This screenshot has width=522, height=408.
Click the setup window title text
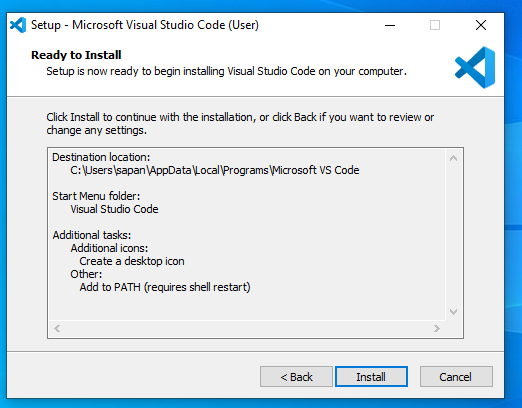pyautogui.click(x=145, y=25)
